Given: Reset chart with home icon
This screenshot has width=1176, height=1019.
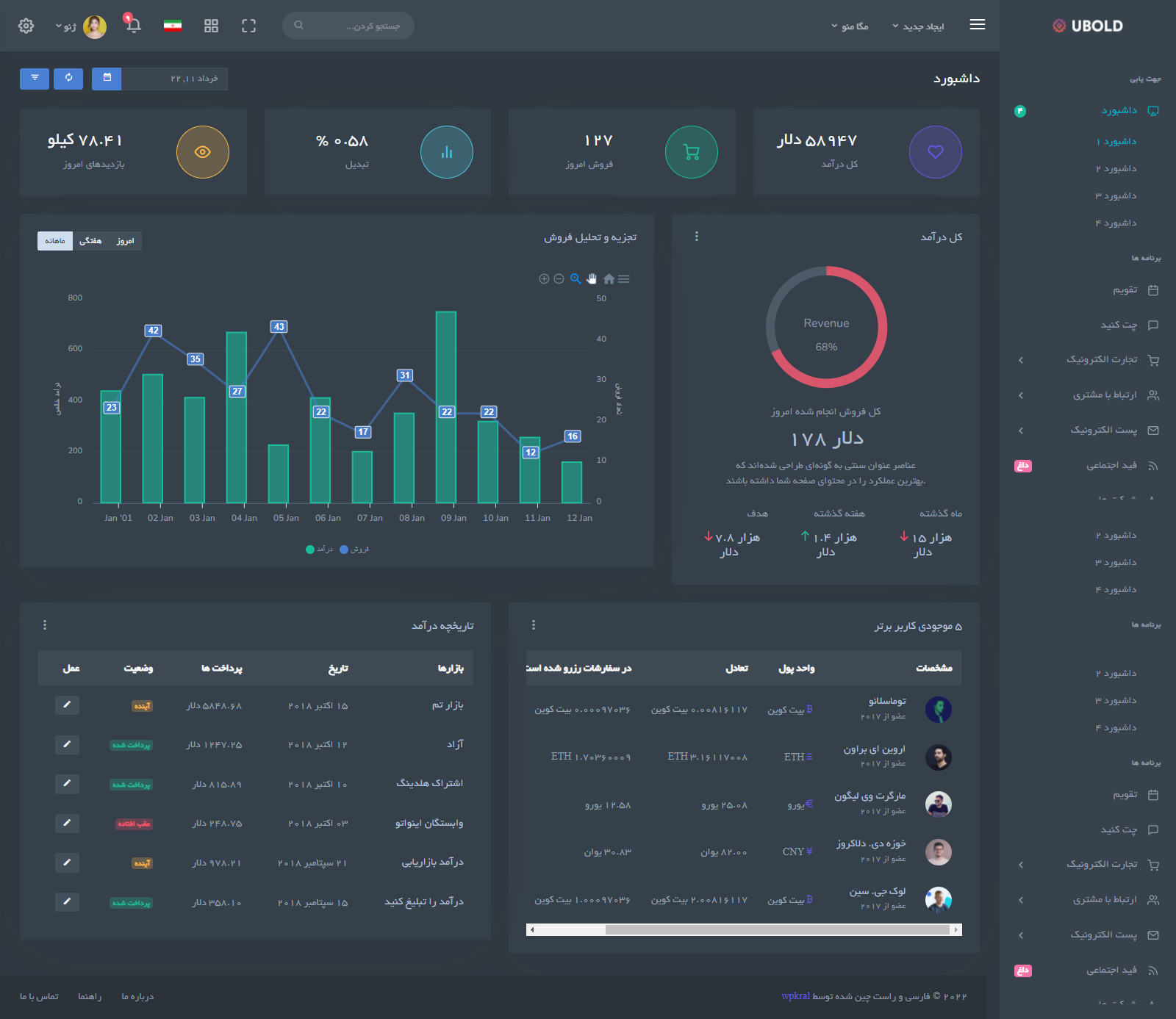Looking at the screenshot, I should pos(609,279).
